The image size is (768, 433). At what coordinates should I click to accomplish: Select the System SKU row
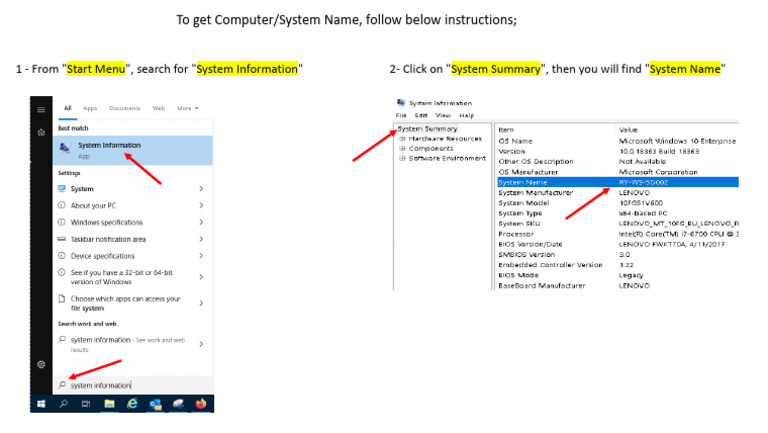[x=618, y=223]
